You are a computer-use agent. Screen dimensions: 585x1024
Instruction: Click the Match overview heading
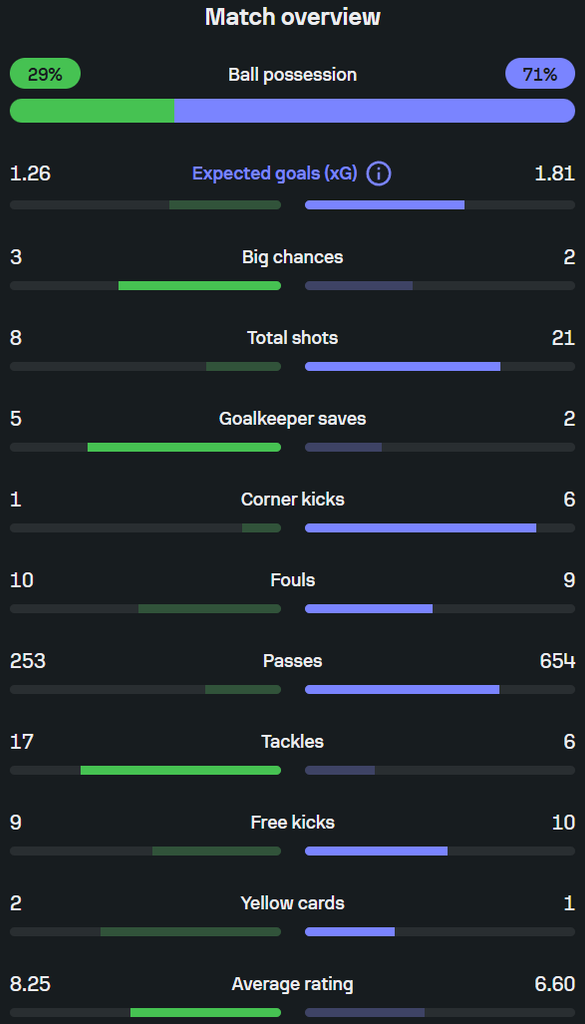click(292, 17)
